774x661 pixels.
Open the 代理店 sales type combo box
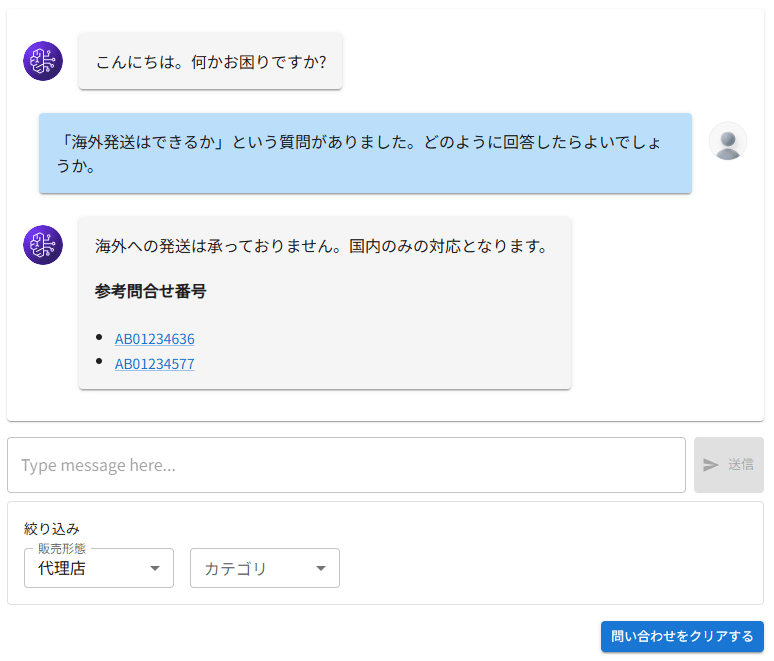tap(86, 568)
